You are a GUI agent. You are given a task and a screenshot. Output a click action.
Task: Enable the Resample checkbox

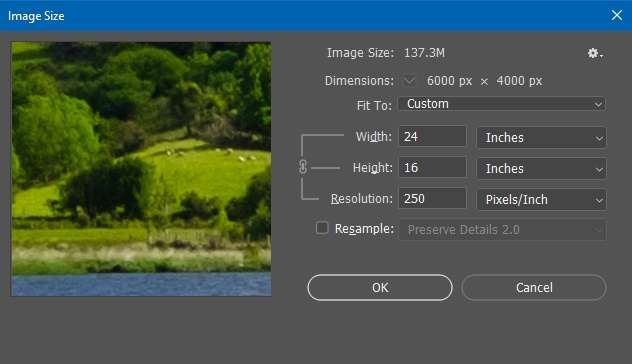[322, 228]
